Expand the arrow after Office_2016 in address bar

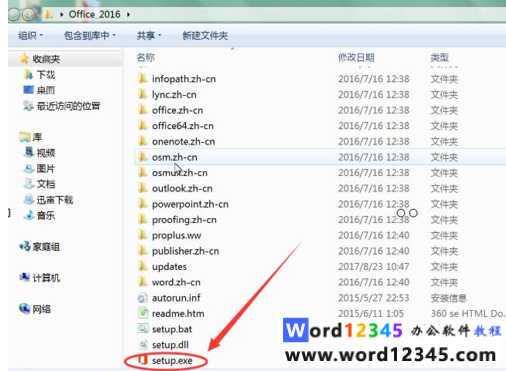tap(128, 14)
